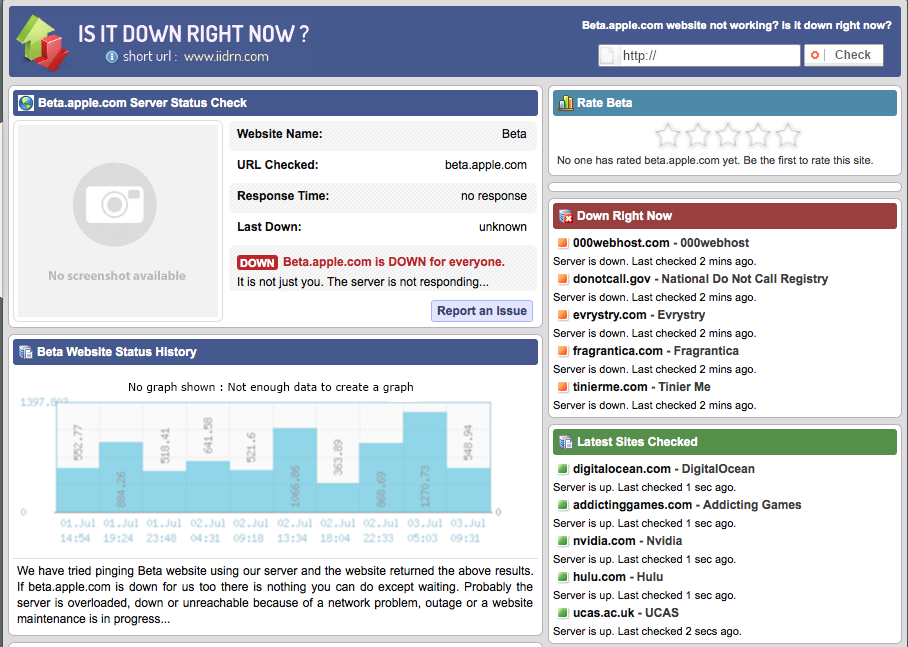Open evrystry.com - Evrystry link
Viewport: 908px width, 647px height.
pyautogui.click(x=639, y=315)
